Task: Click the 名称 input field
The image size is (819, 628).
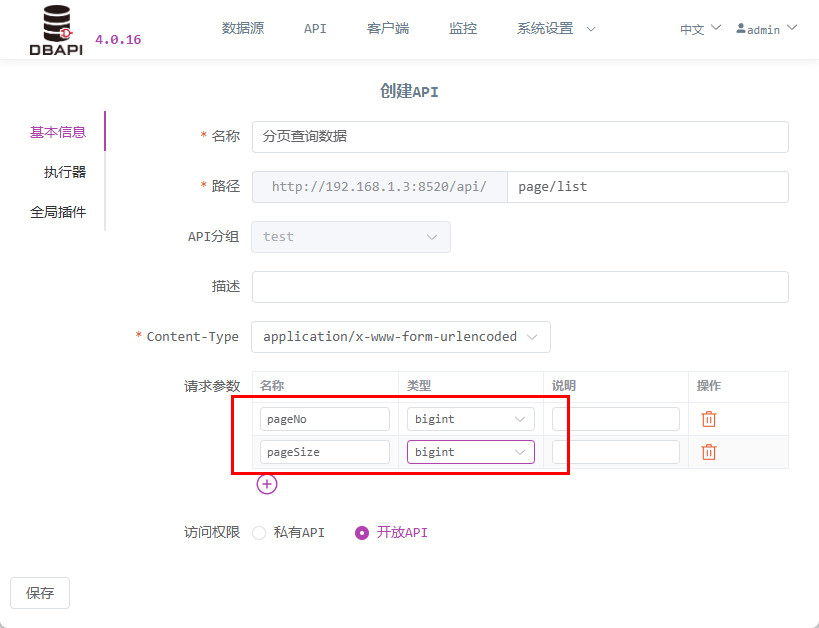Action: coord(520,137)
